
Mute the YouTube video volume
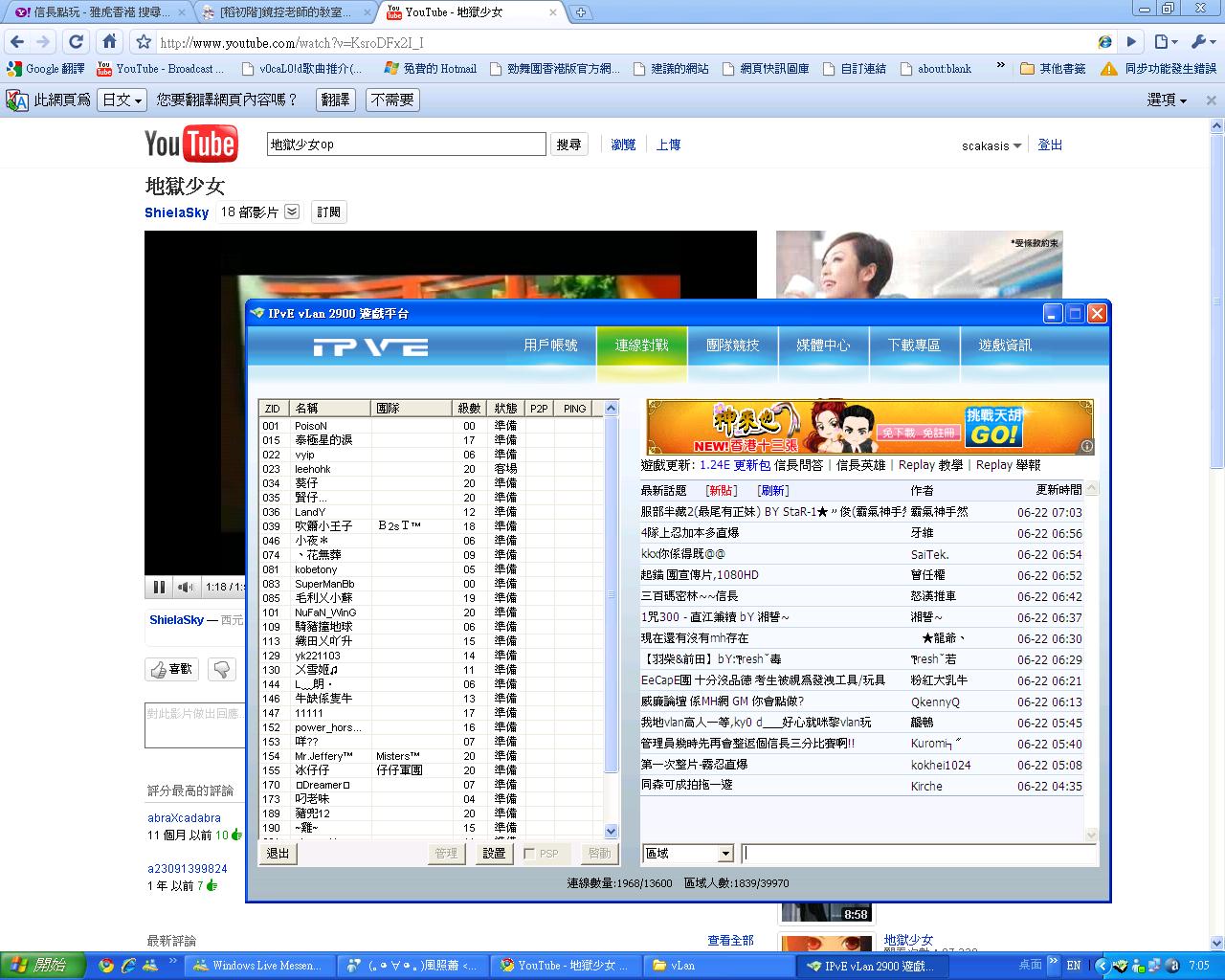(186, 587)
